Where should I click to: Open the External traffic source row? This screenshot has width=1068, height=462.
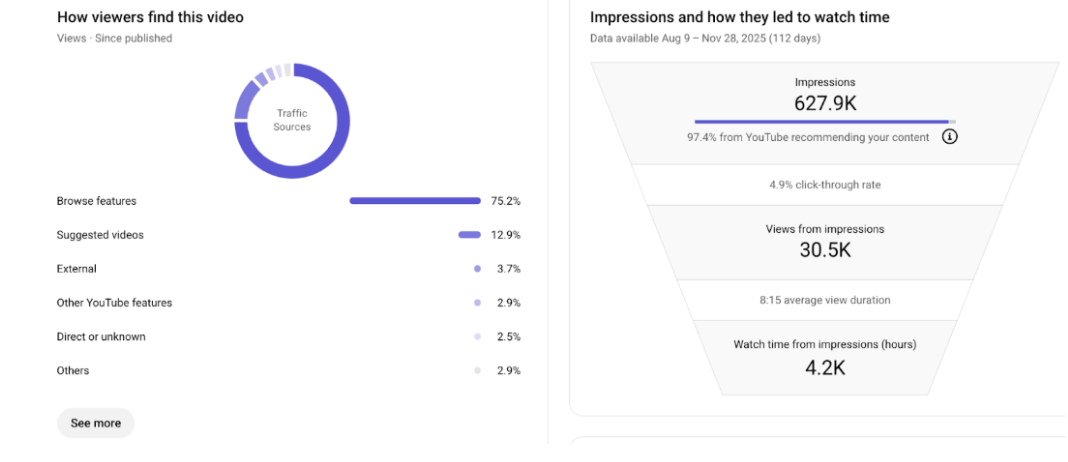pos(77,269)
